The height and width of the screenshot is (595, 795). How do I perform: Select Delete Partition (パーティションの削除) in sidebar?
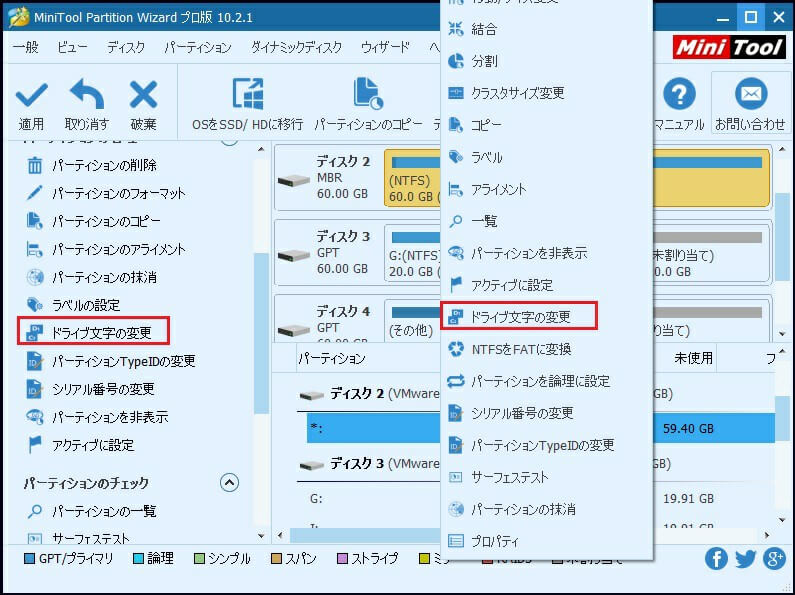tap(92, 165)
